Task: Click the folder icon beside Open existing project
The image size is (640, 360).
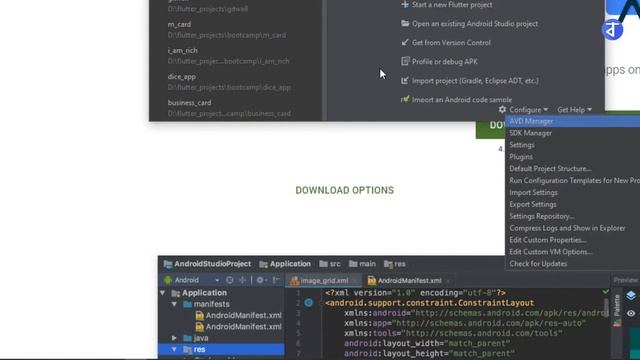Action: 405,23
